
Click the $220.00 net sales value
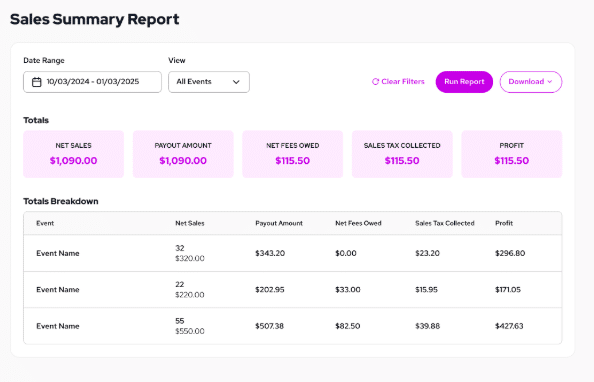coord(190,295)
